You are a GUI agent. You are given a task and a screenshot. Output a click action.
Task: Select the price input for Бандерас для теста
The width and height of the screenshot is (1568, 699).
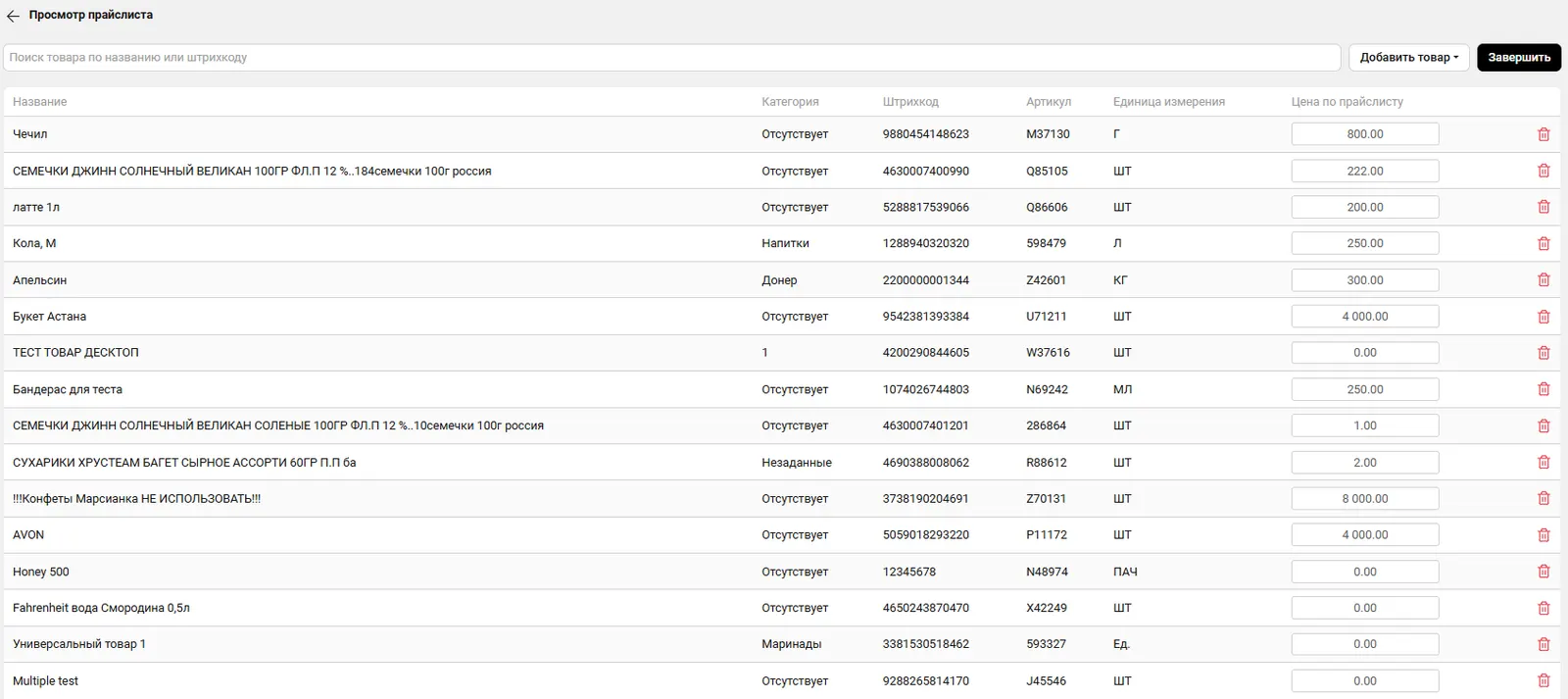(x=1364, y=389)
